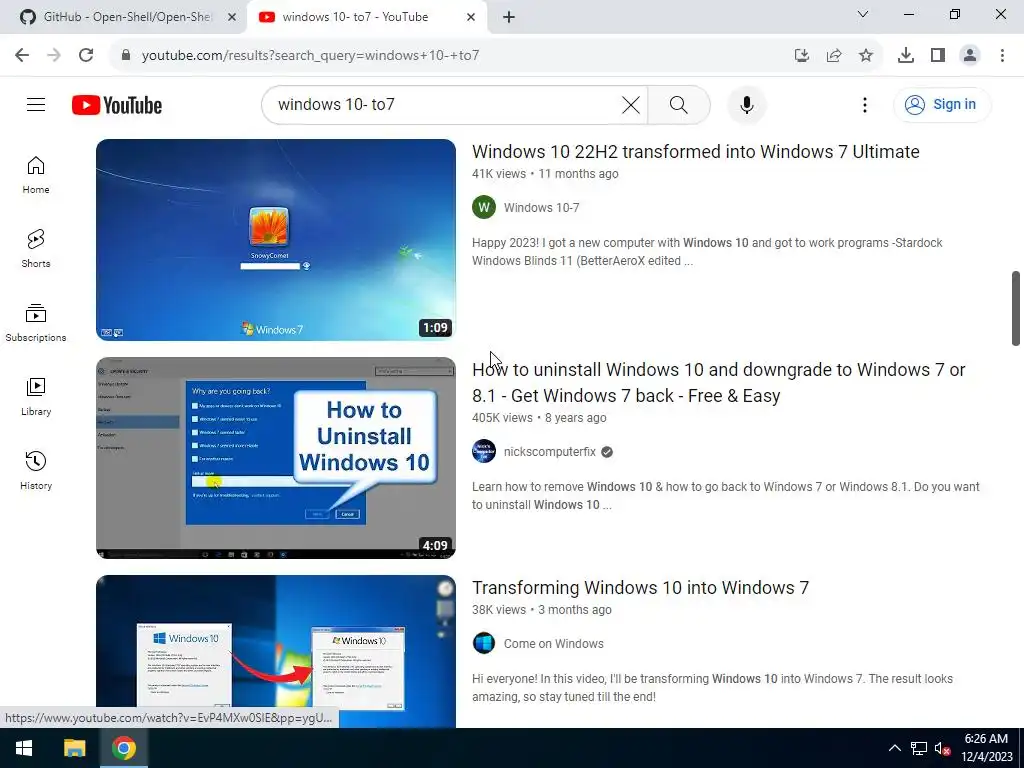This screenshot has height=768, width=1024.
Task: Go to the YouTube logo home
Action: tap(117, 105)
